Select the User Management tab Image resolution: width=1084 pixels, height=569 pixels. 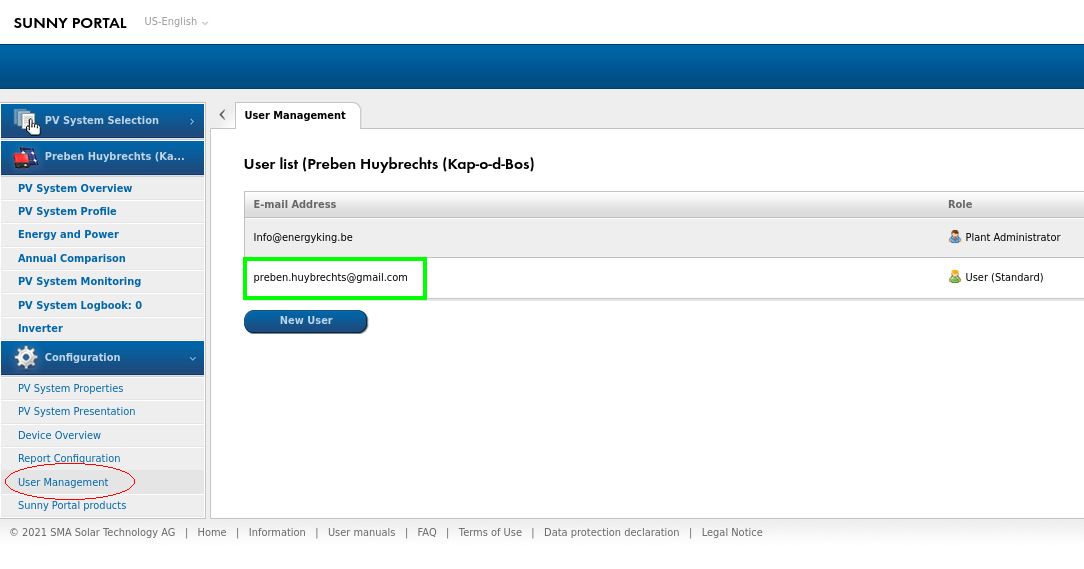coord(295,116)
